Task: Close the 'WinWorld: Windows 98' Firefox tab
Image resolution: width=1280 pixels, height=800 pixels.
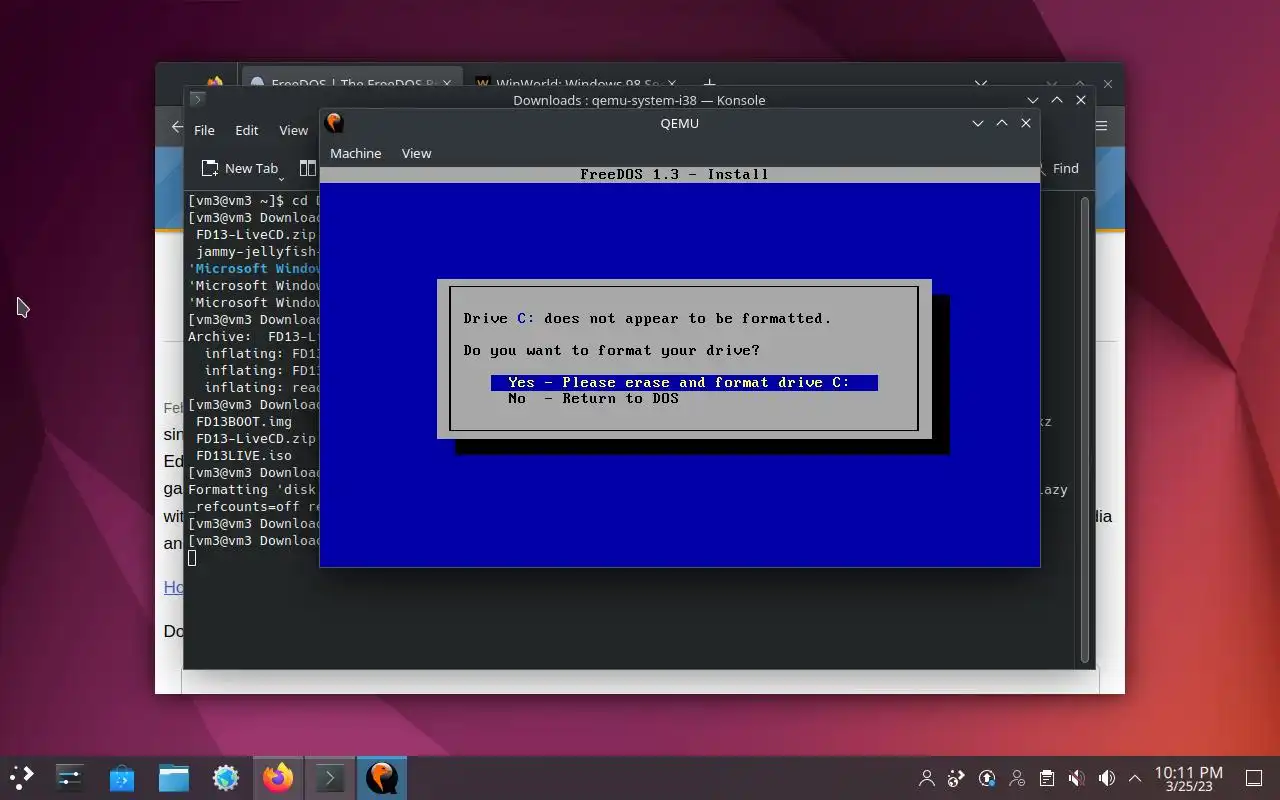Action: (672, 84)
